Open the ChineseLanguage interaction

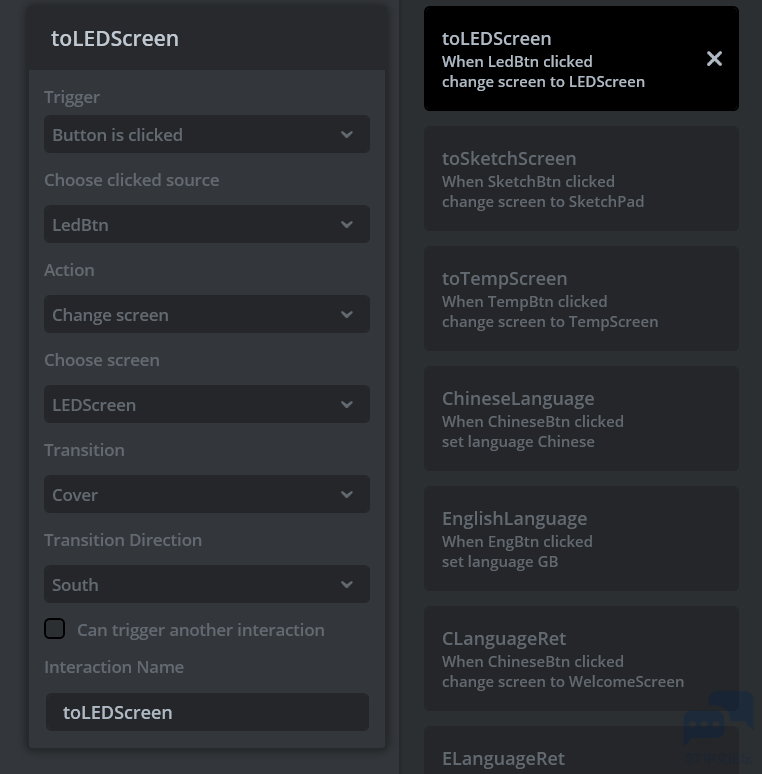click(x=580, y=419)
